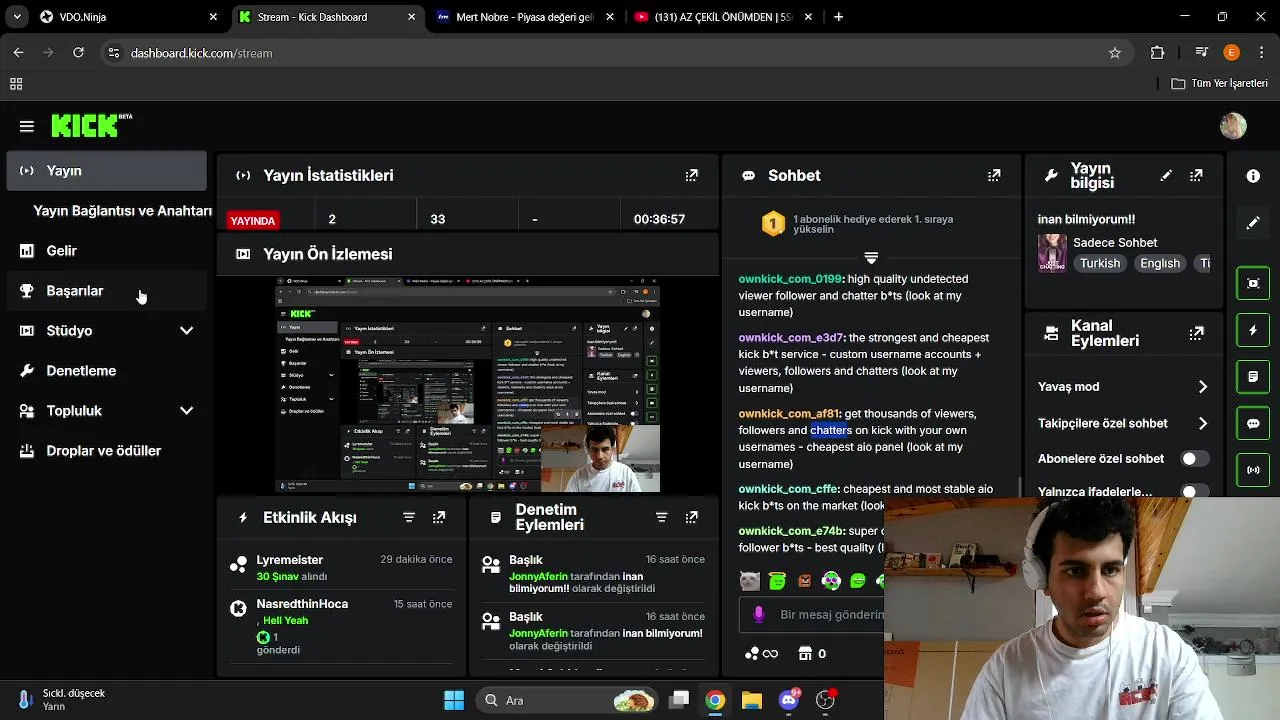Open Discord from the taskbar
Viewport: 1280px width, 720px height.
coord(789,700)
